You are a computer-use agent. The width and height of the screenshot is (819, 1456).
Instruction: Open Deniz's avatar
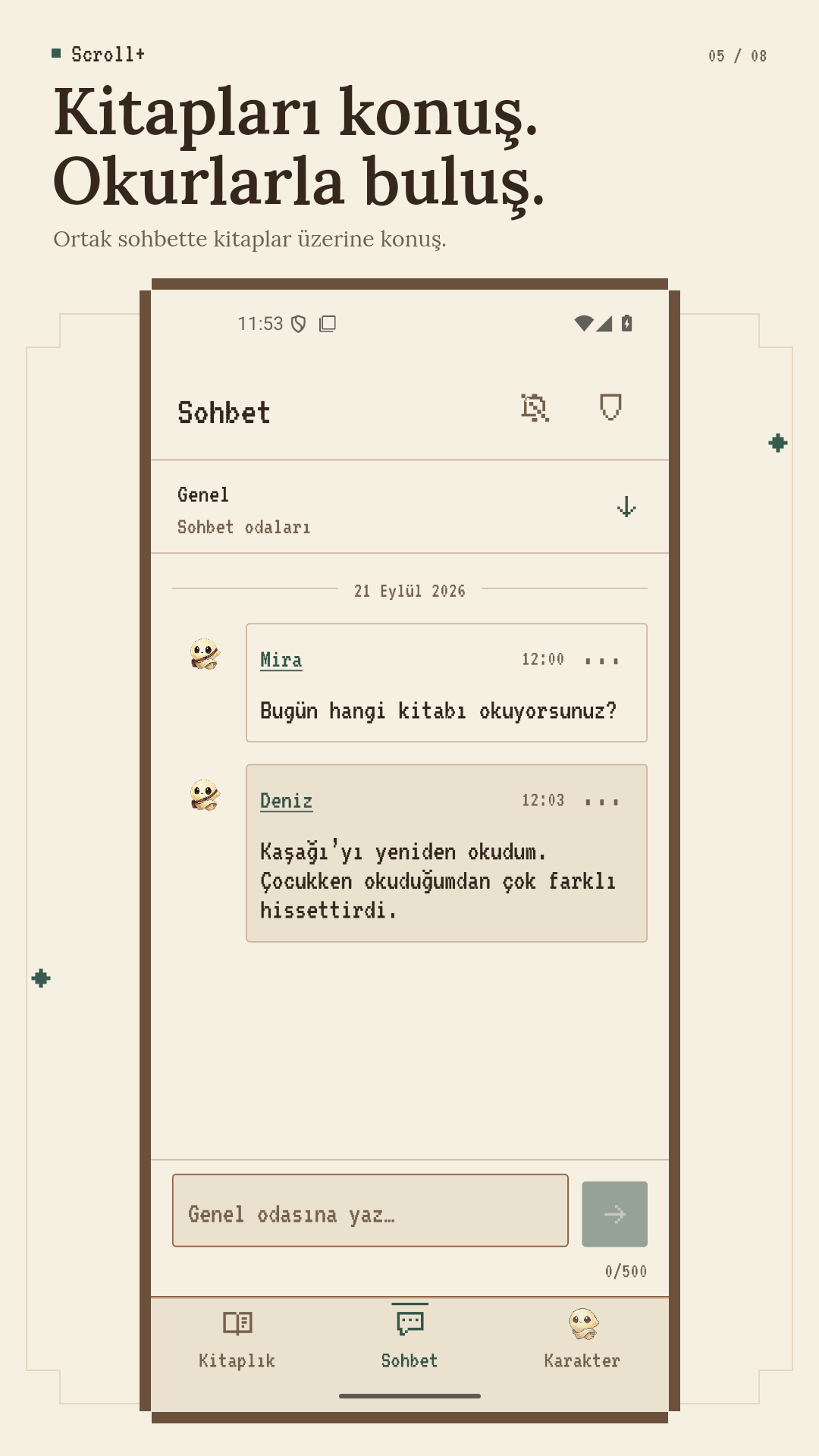point(205,795)
